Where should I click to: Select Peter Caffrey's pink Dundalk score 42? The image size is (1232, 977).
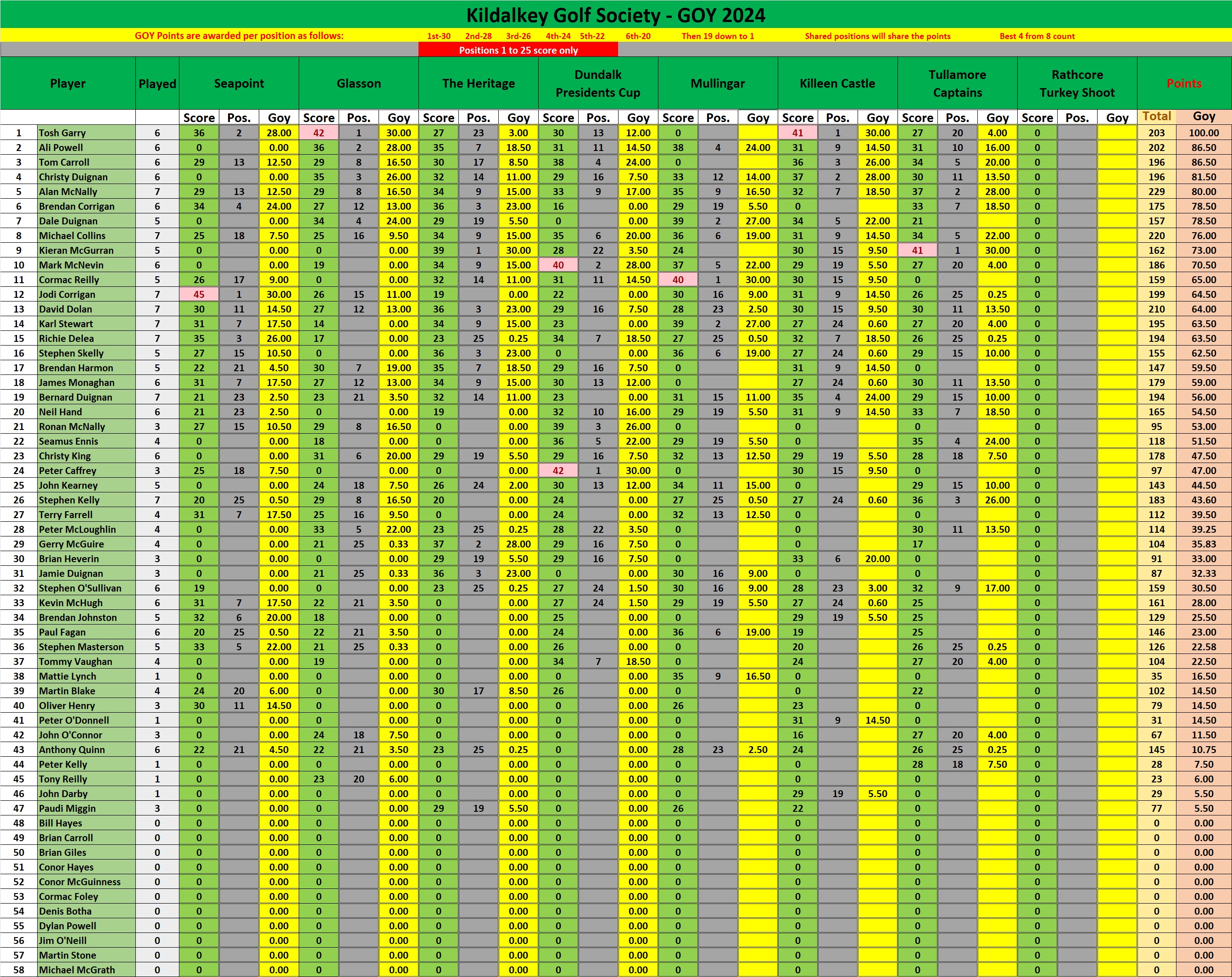click(558, 471)
